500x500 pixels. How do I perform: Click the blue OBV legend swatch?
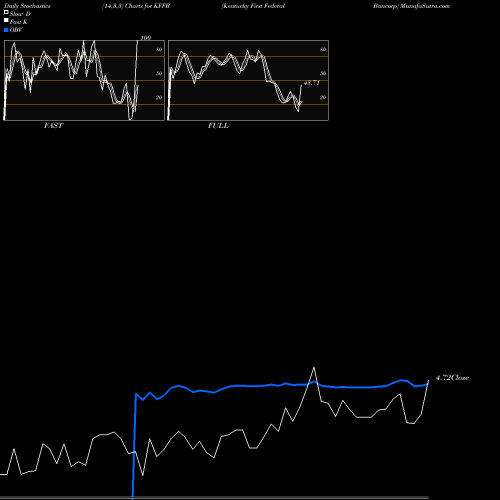[x=6, y=30]
